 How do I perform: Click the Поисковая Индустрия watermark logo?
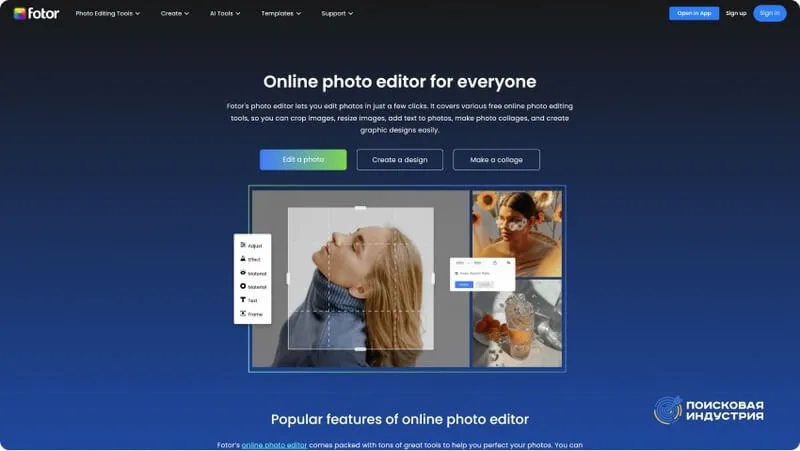(709, 410)
